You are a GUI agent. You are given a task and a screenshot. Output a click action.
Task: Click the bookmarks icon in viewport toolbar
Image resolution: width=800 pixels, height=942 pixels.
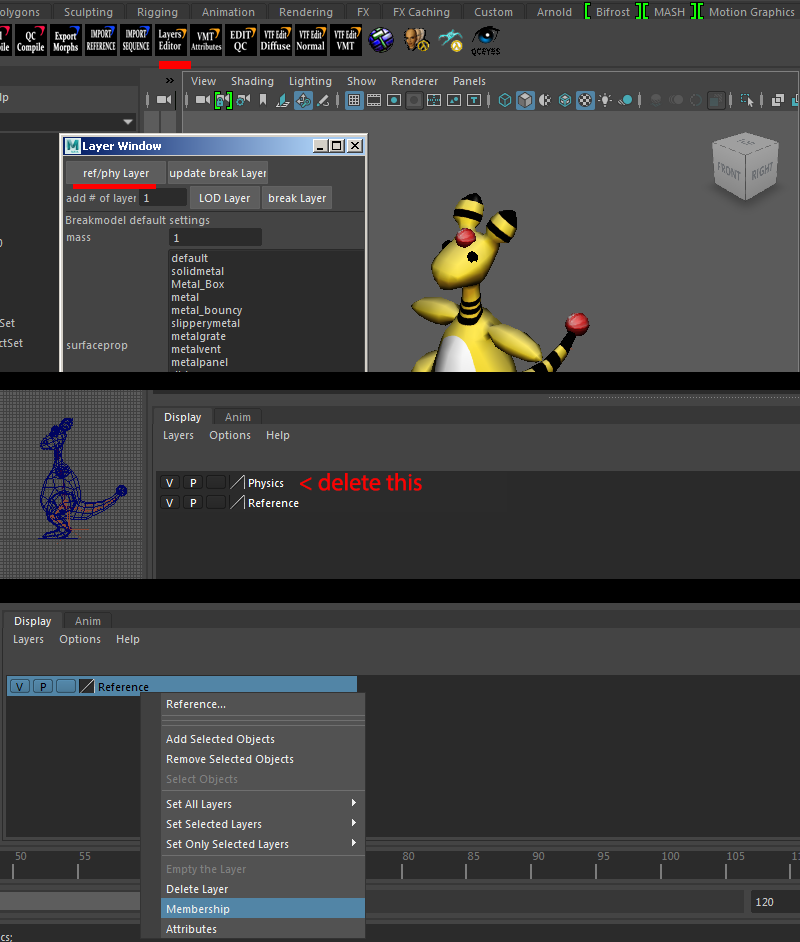click(x=262, y=100)
